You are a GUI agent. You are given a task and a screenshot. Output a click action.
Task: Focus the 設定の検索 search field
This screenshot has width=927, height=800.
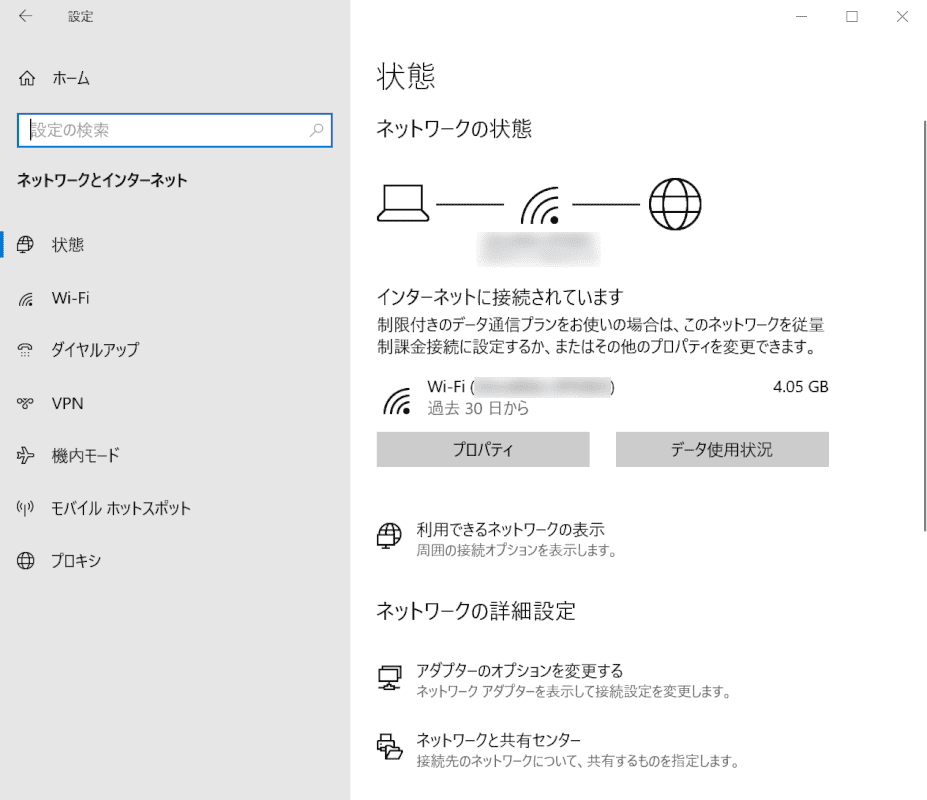175,130
